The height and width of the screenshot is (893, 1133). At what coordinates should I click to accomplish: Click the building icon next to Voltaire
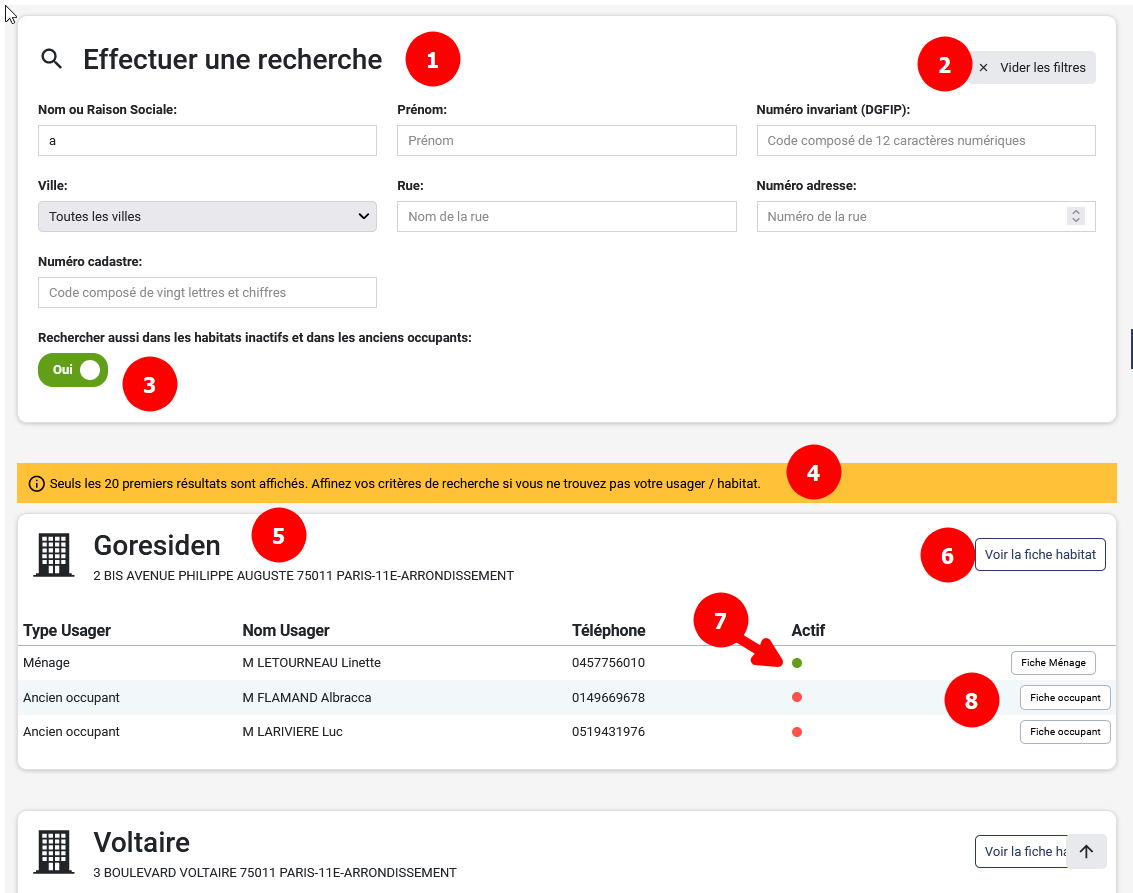(x=53, y=852)
